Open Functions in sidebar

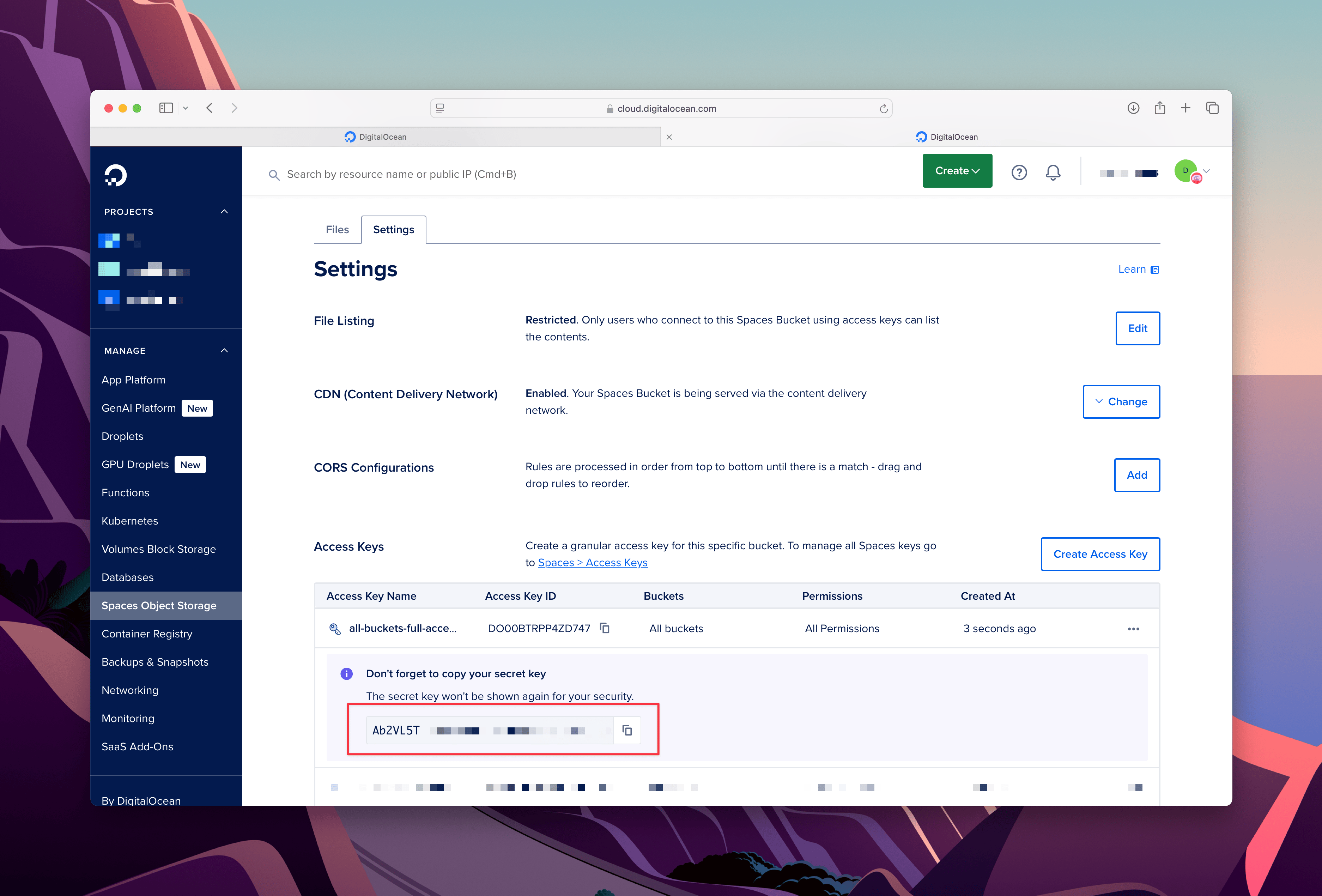point(125,493)
